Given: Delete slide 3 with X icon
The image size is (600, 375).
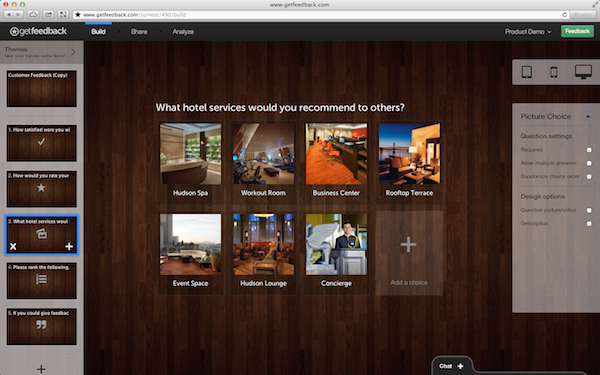Looking at the screenshot, I should (x=13, y=246).
